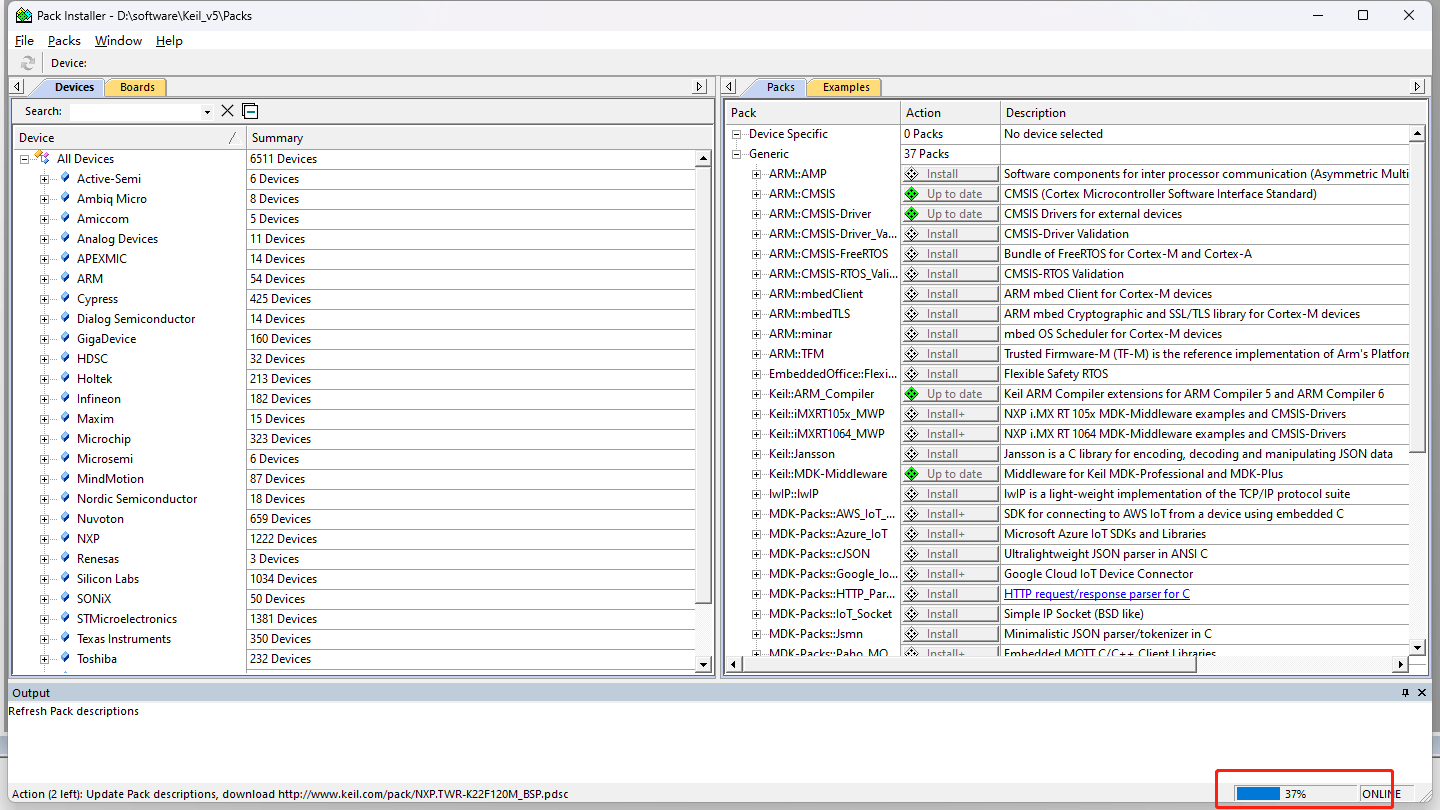
Task: Close the Output panel
Action: pos(1423,692)
